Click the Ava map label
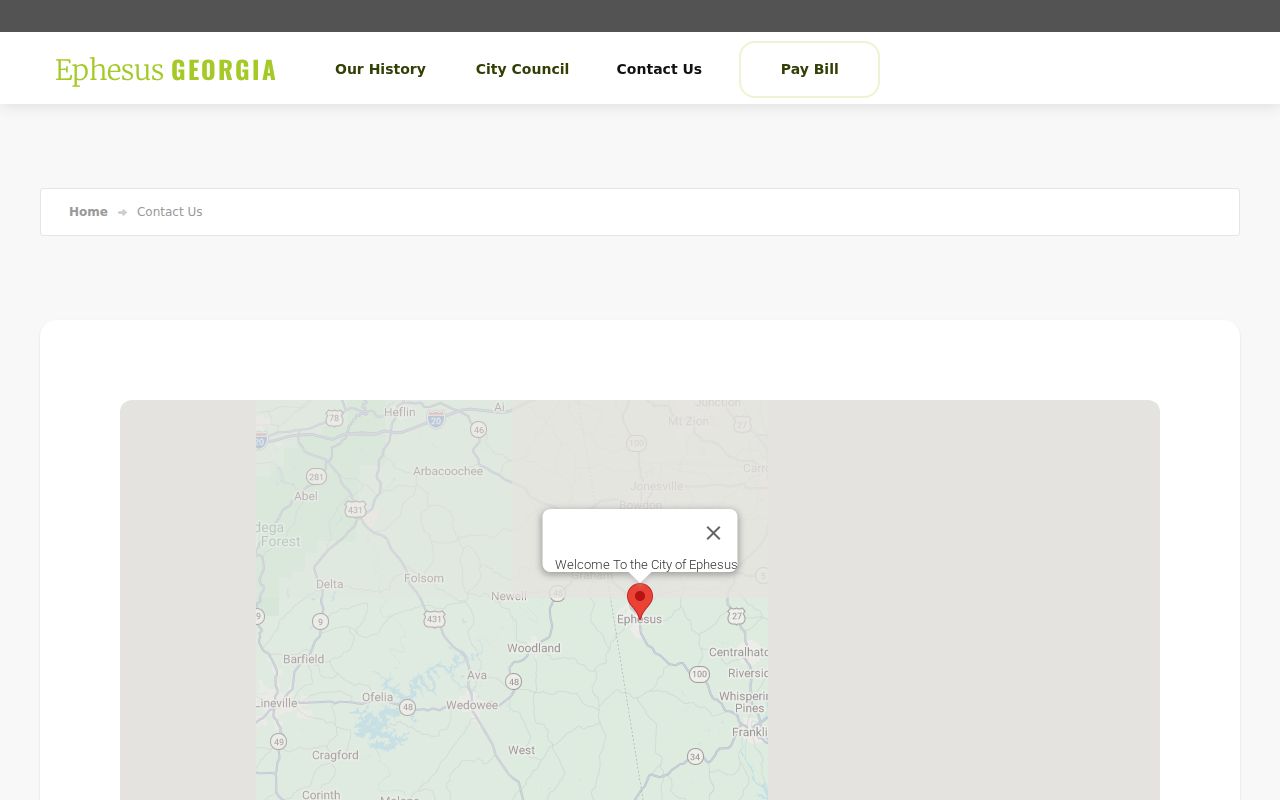The image size is (1280, 800). click(477, 675)
